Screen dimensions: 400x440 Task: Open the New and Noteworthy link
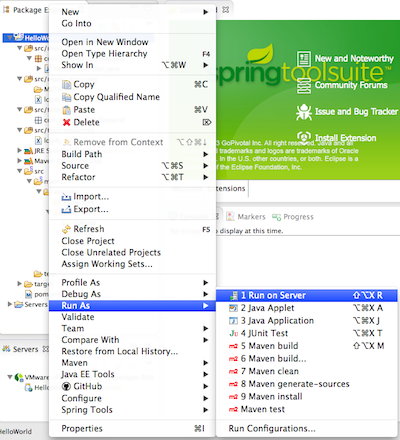(354, 59)
